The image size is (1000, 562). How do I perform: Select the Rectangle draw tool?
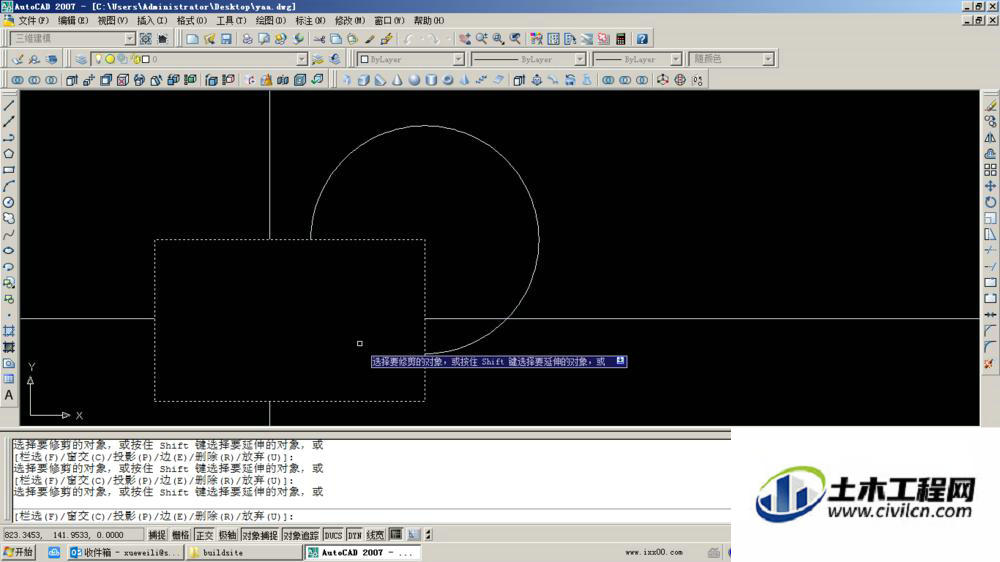point(9,170)
